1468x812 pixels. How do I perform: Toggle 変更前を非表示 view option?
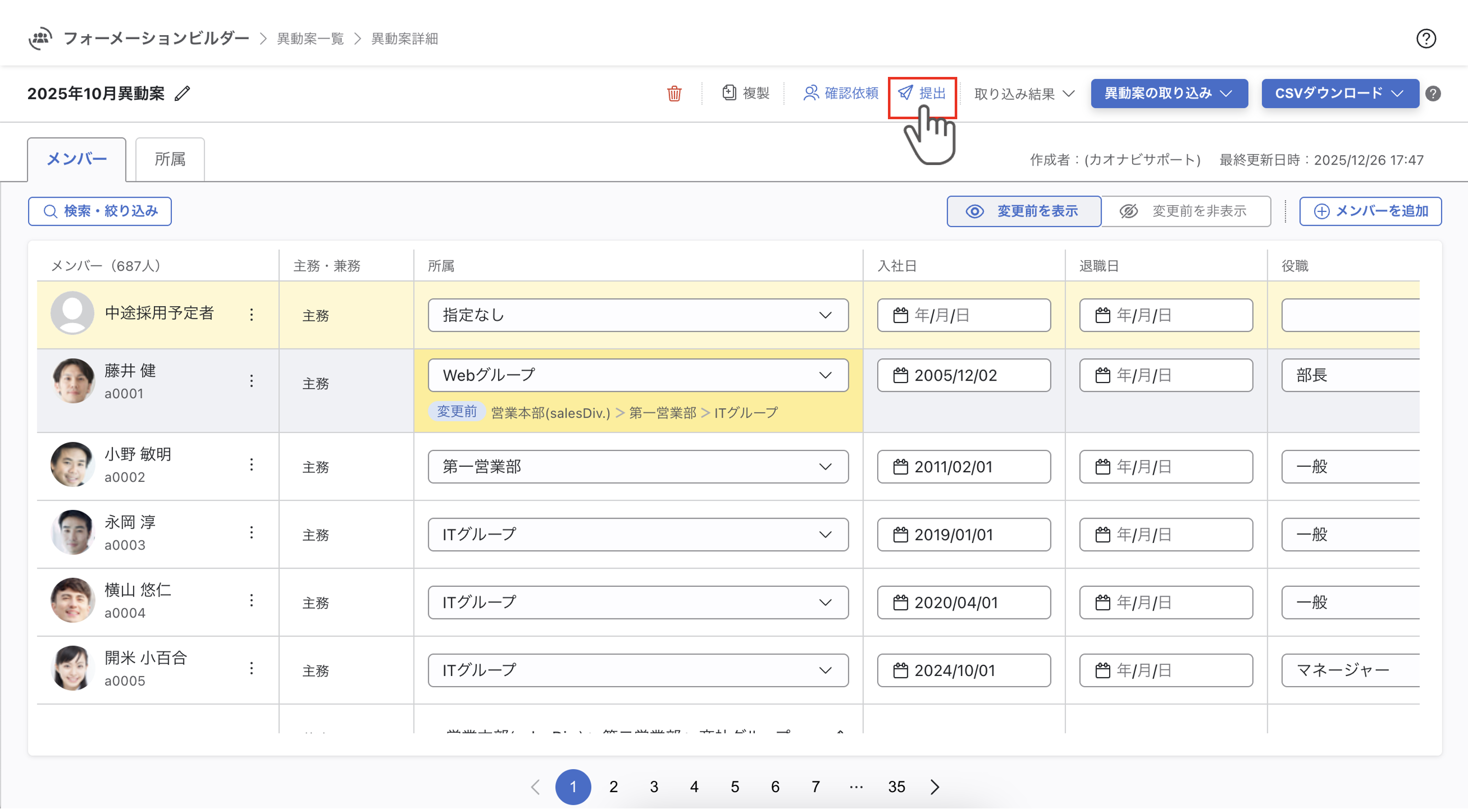click(x=1185, y=211)
